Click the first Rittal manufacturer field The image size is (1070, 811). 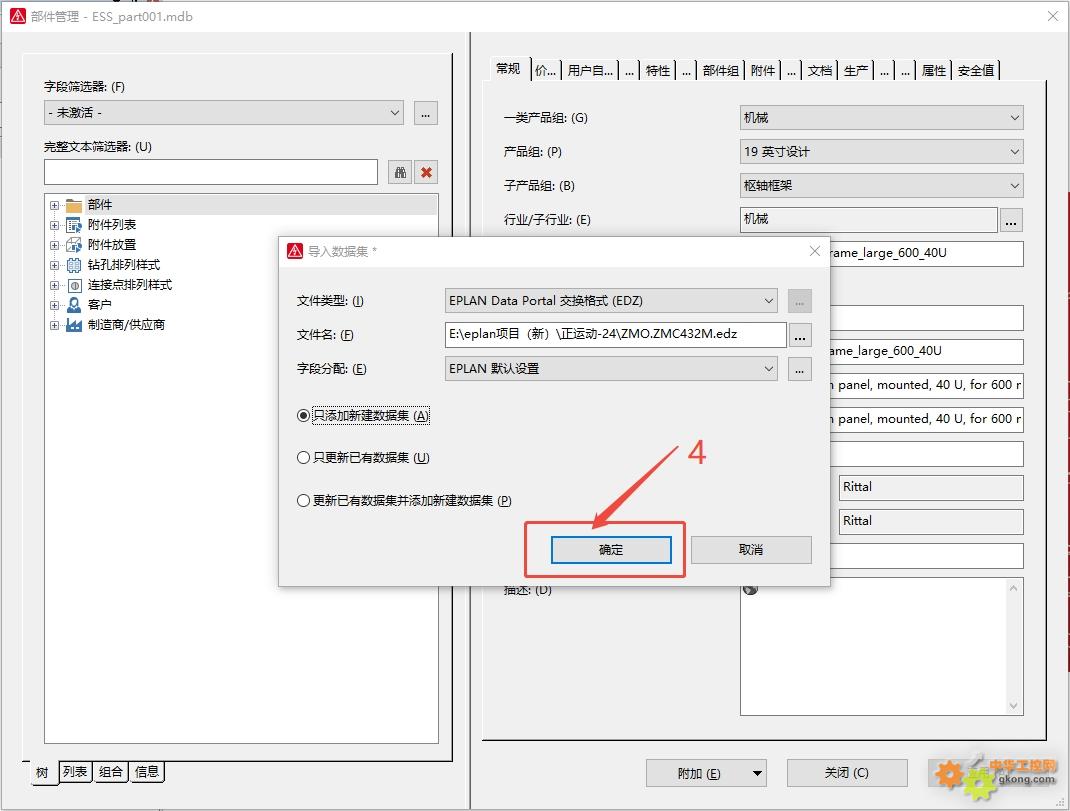coord(931,487)
